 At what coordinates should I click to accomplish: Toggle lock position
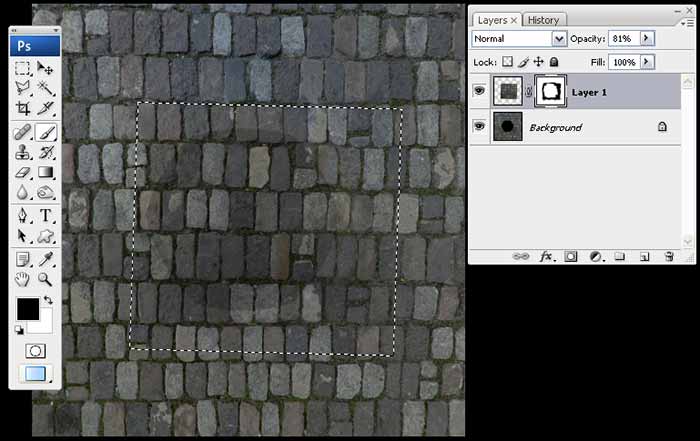tap(538, 62)
